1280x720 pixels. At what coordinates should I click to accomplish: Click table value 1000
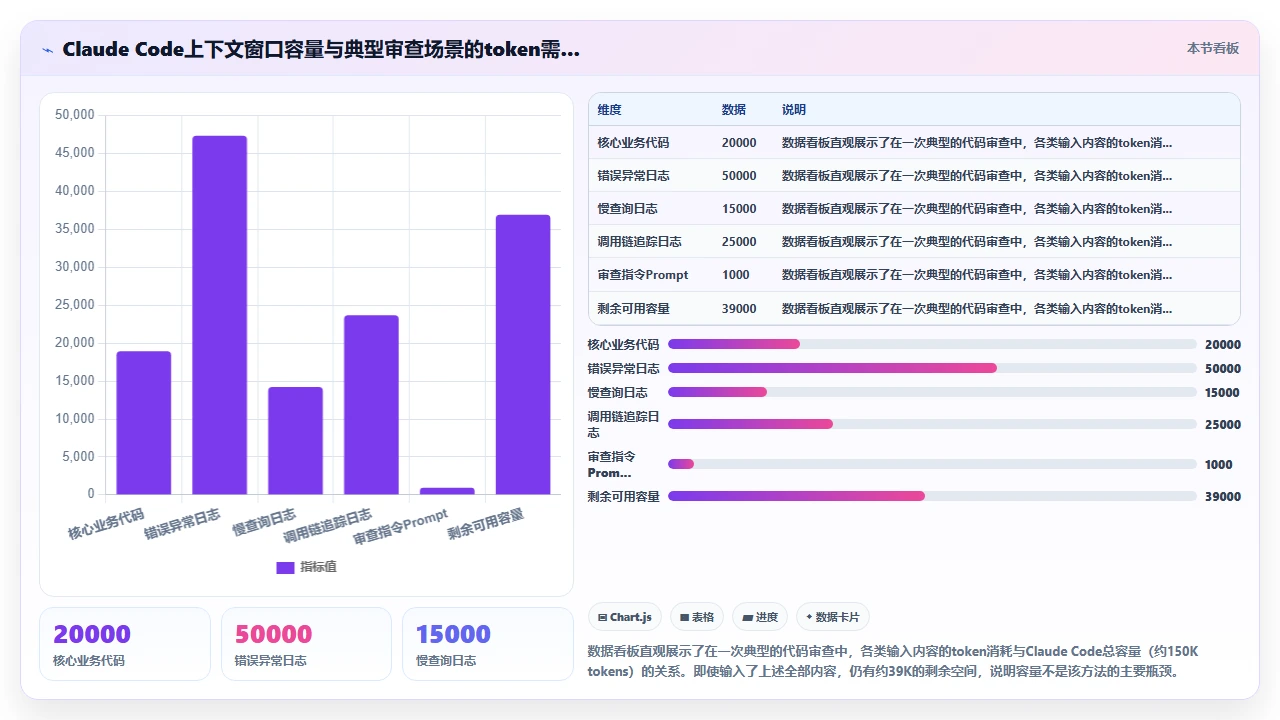tap(736, 275)
